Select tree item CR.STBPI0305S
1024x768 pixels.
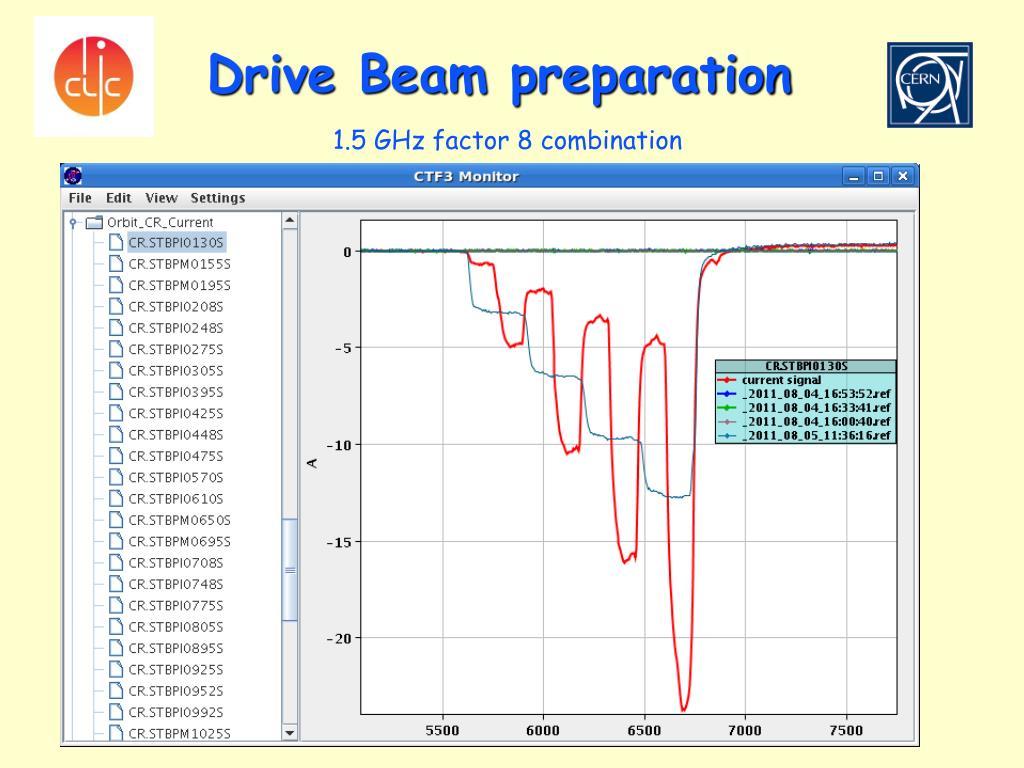(x=176, y=371)
